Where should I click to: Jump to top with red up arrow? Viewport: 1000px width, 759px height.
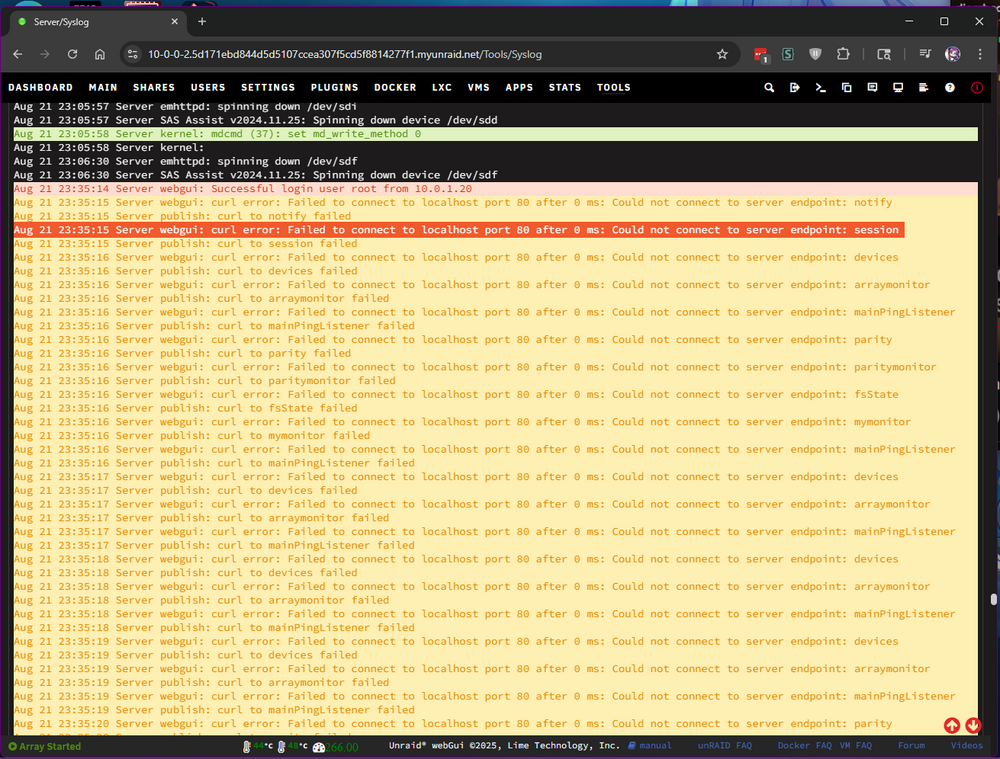pyautogui.click(x=952, y=725)
